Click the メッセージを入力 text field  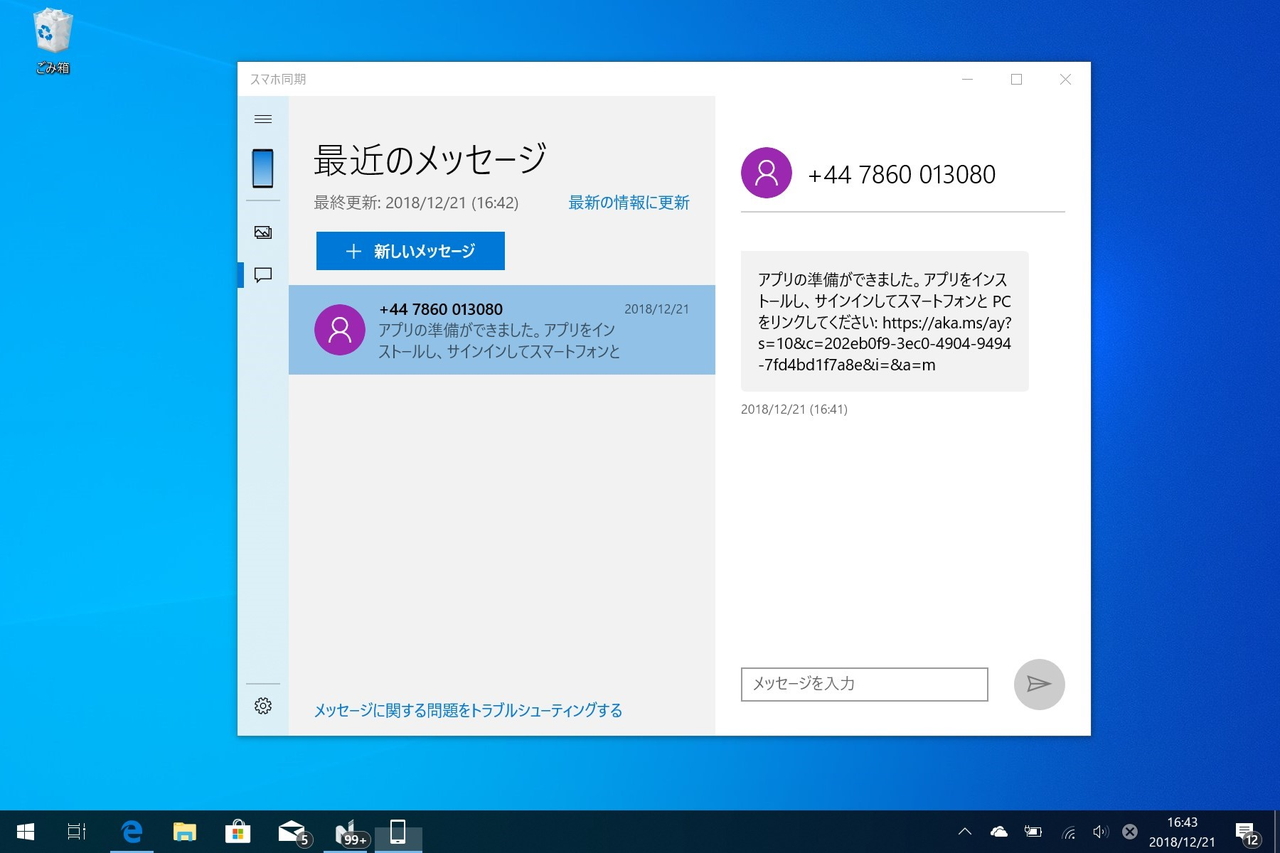point(864,684)
